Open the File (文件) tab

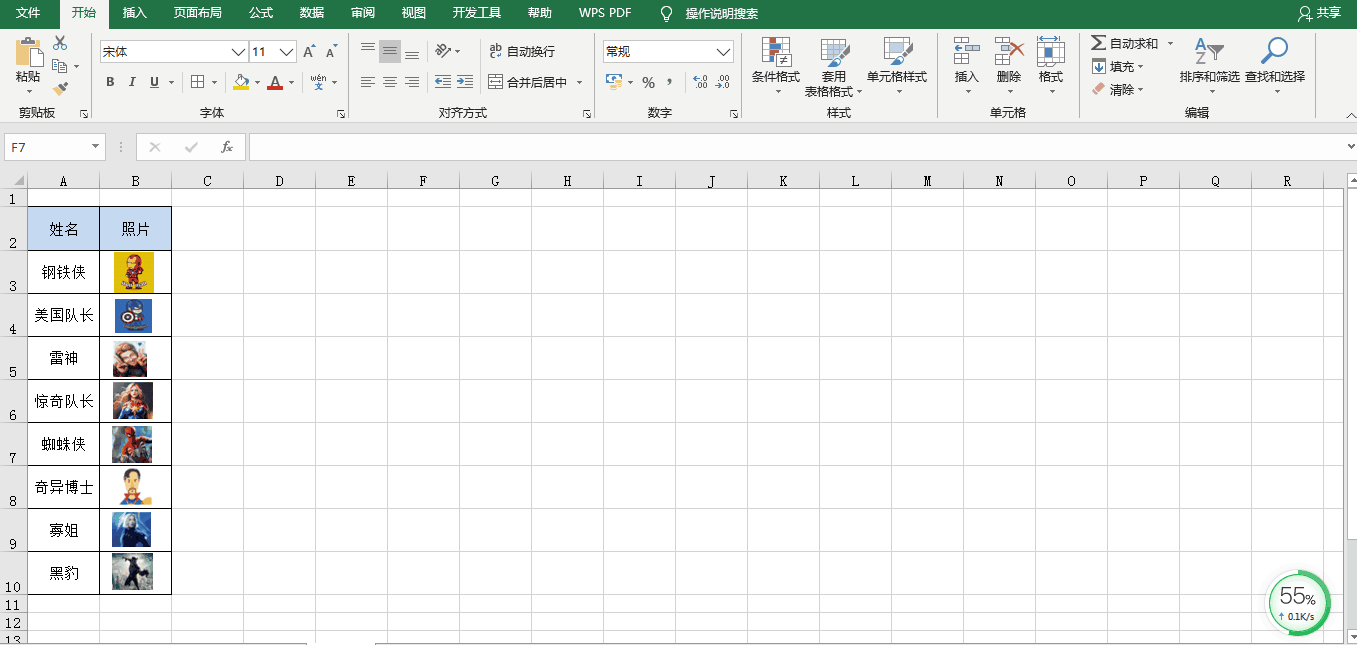pyautogui.click(x=28, y=13)
